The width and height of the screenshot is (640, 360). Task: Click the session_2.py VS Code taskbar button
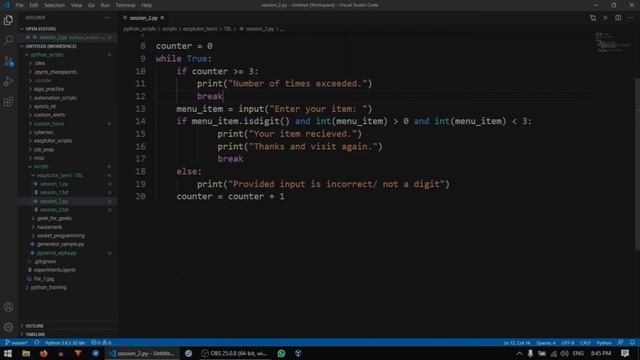(142, 353)
